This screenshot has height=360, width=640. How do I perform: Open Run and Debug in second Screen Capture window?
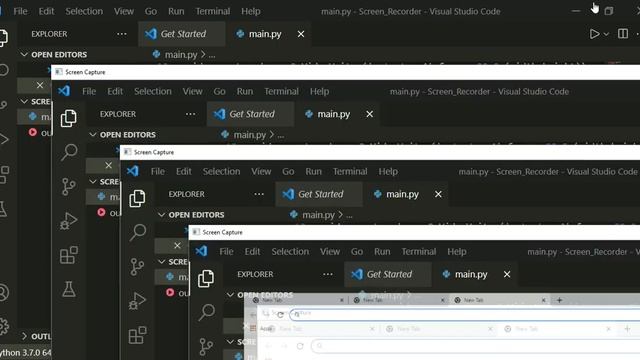point(137,301)
